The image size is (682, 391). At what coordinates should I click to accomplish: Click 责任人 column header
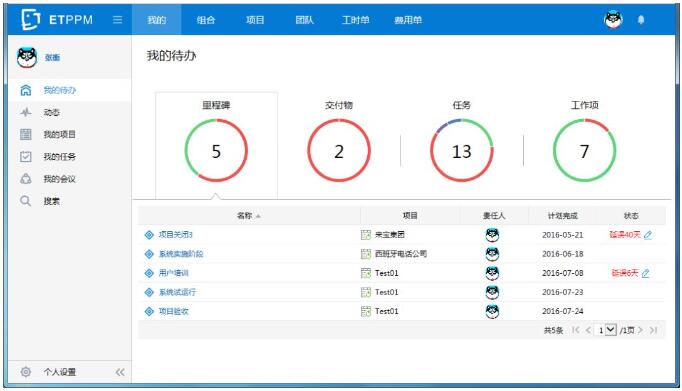tap(494, 215)
